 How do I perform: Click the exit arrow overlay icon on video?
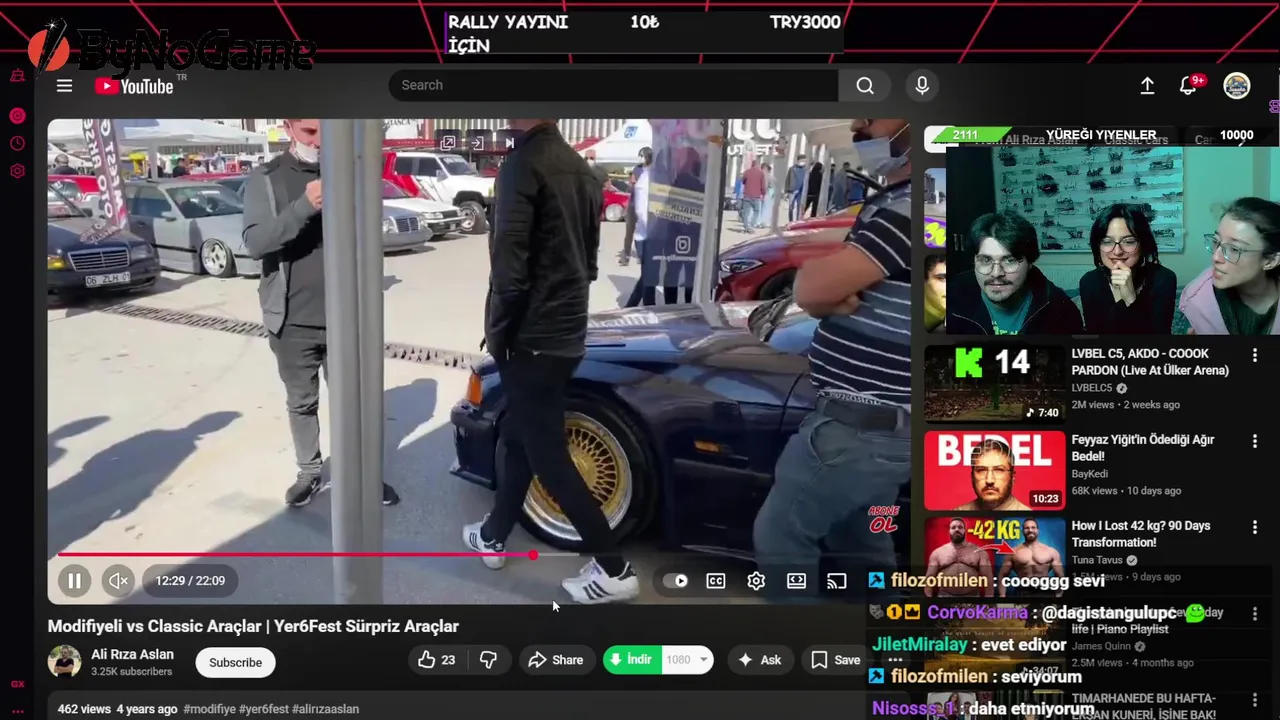(477, 143)
